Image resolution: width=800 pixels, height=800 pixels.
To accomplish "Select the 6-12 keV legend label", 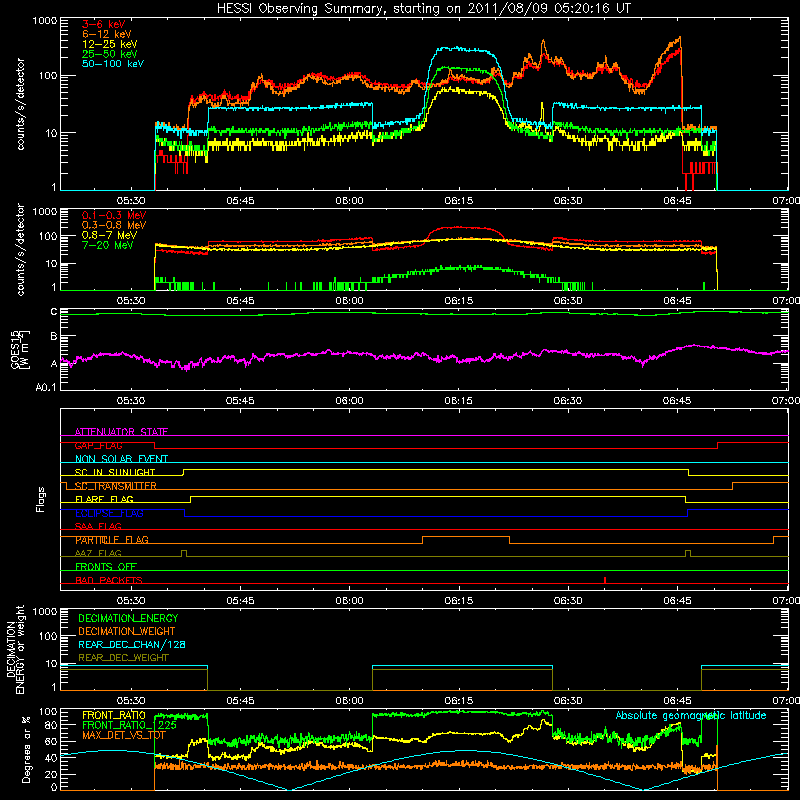I will click(x=107, y=34).
